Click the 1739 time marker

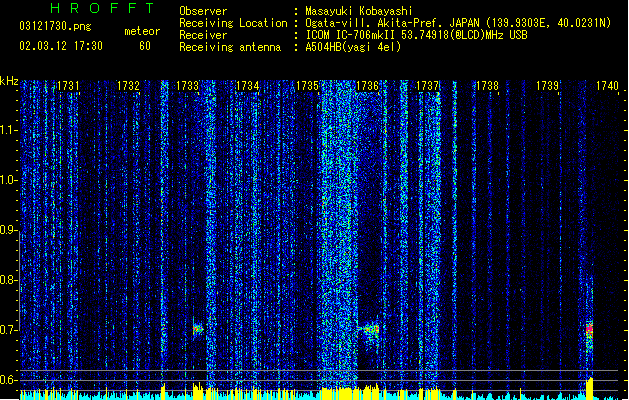[548, 86]
